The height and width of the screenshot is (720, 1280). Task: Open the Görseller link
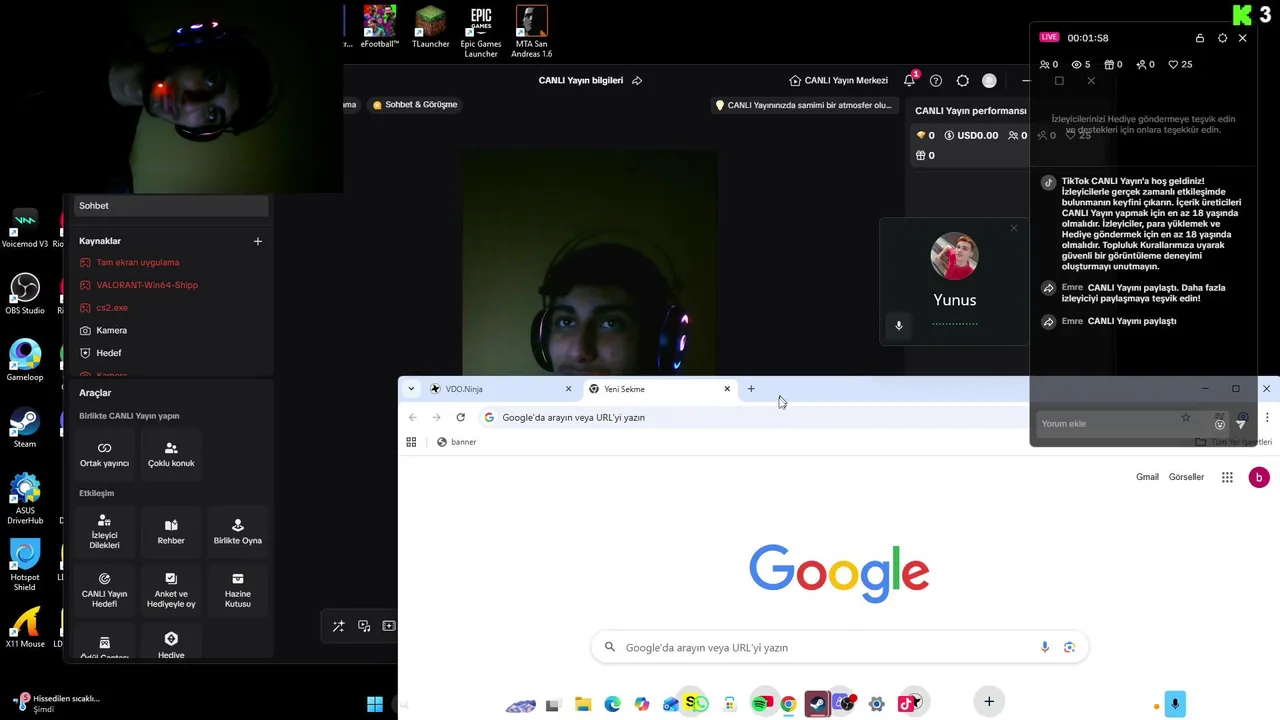[1186, 477]
